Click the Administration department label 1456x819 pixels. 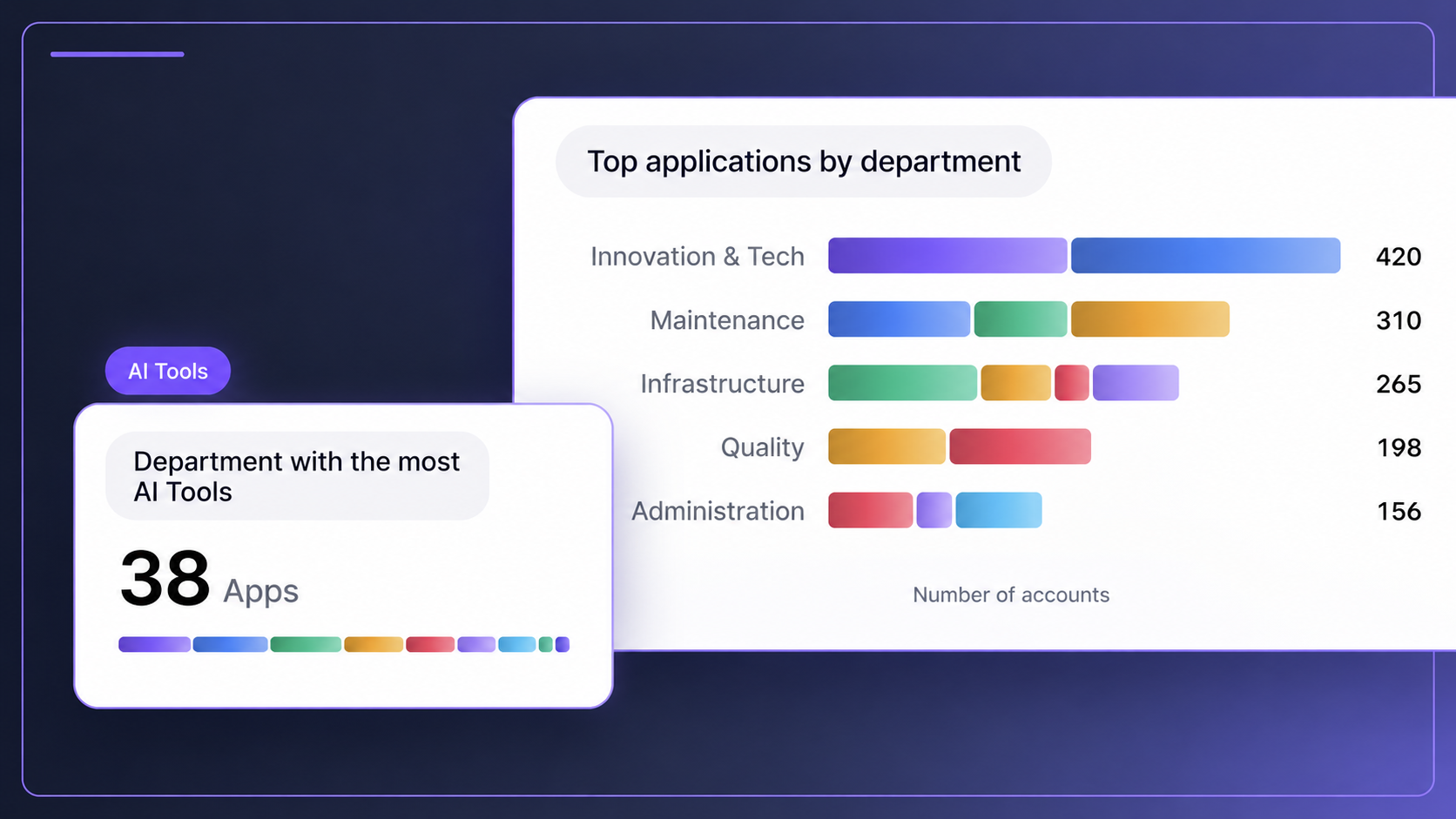point(718,511)
